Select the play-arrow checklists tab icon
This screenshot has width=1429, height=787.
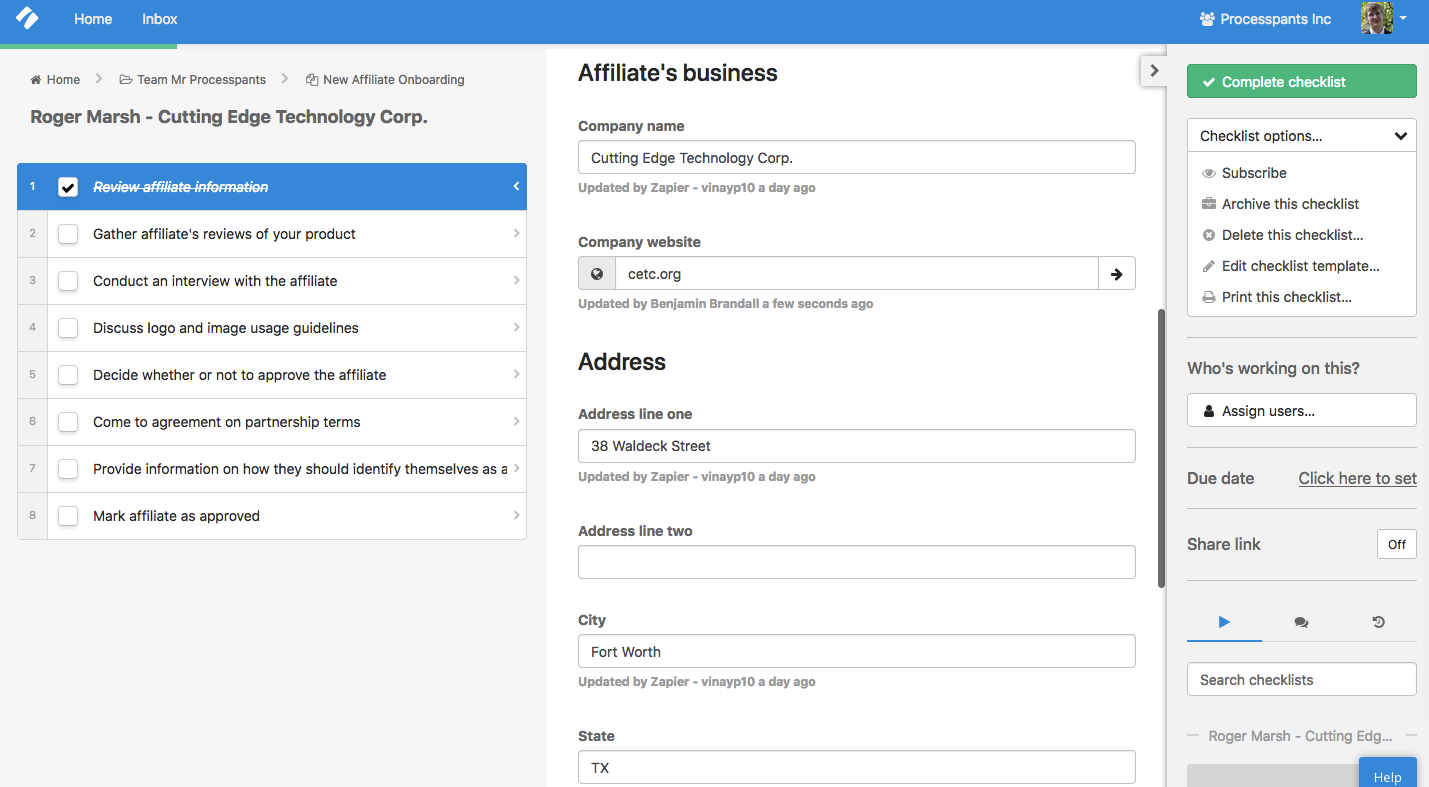[x=1224, y=622]
